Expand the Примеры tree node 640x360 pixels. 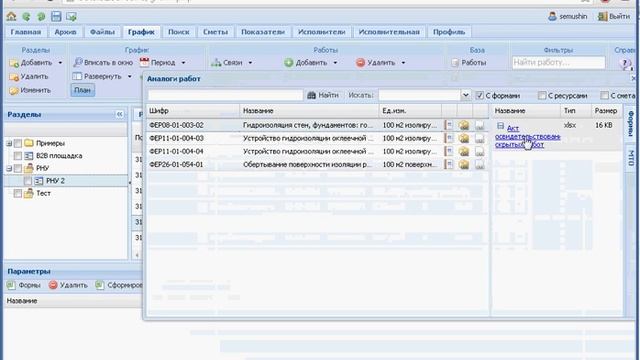tap(9, 143)
